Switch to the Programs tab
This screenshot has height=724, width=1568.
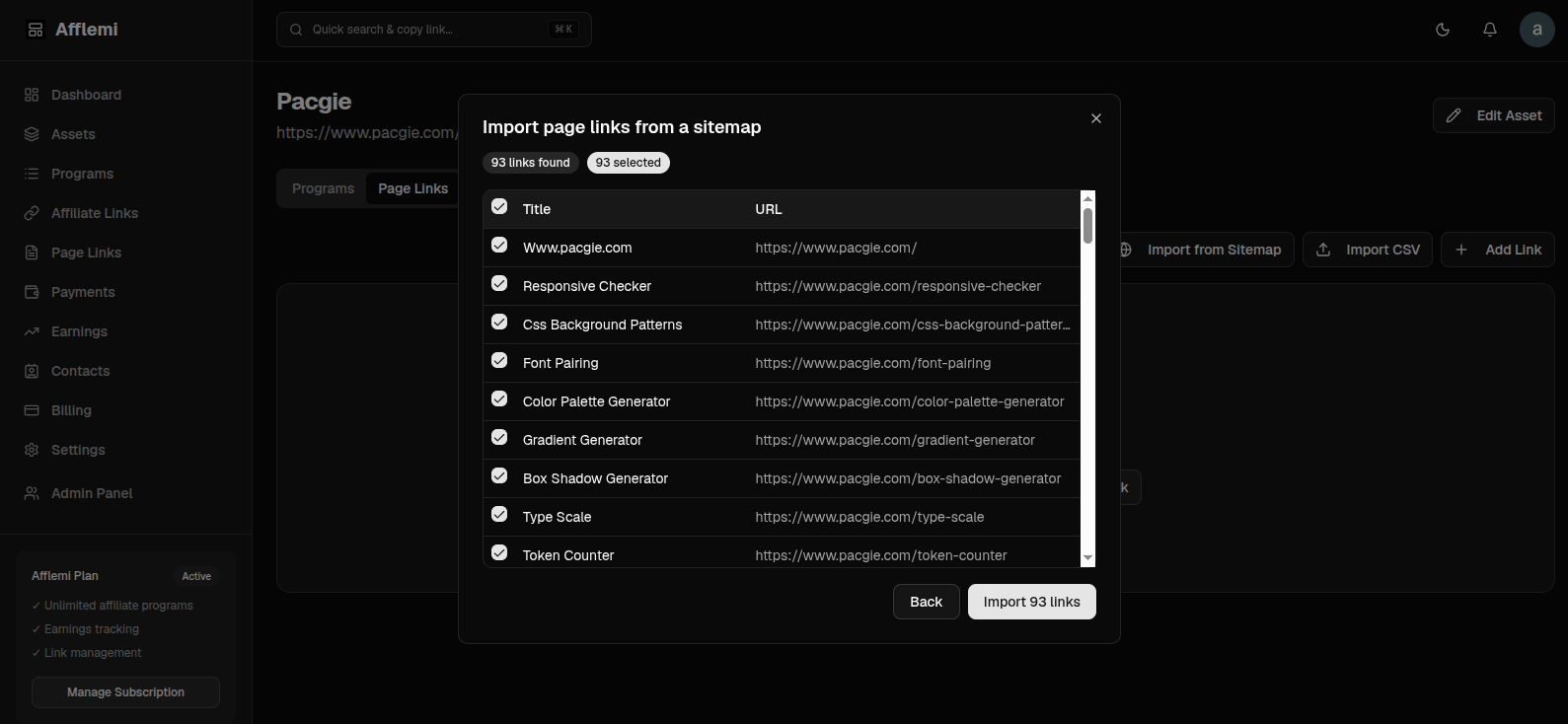click(x=323, y=188)
